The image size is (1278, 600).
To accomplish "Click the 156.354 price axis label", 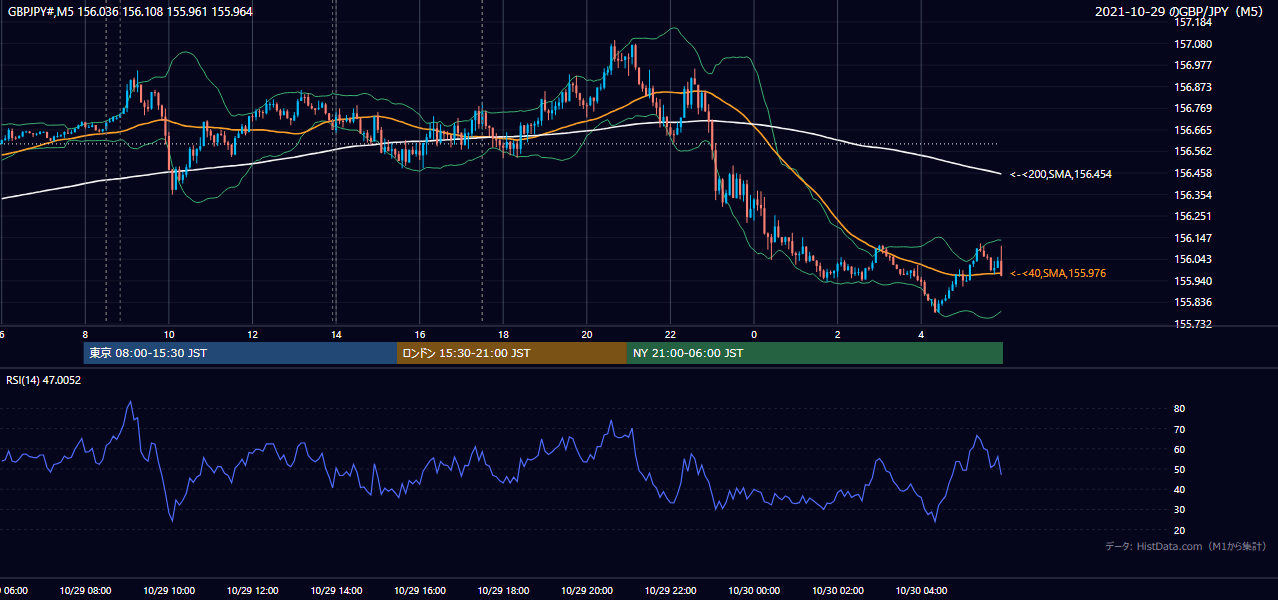I will pos(1193,195).
